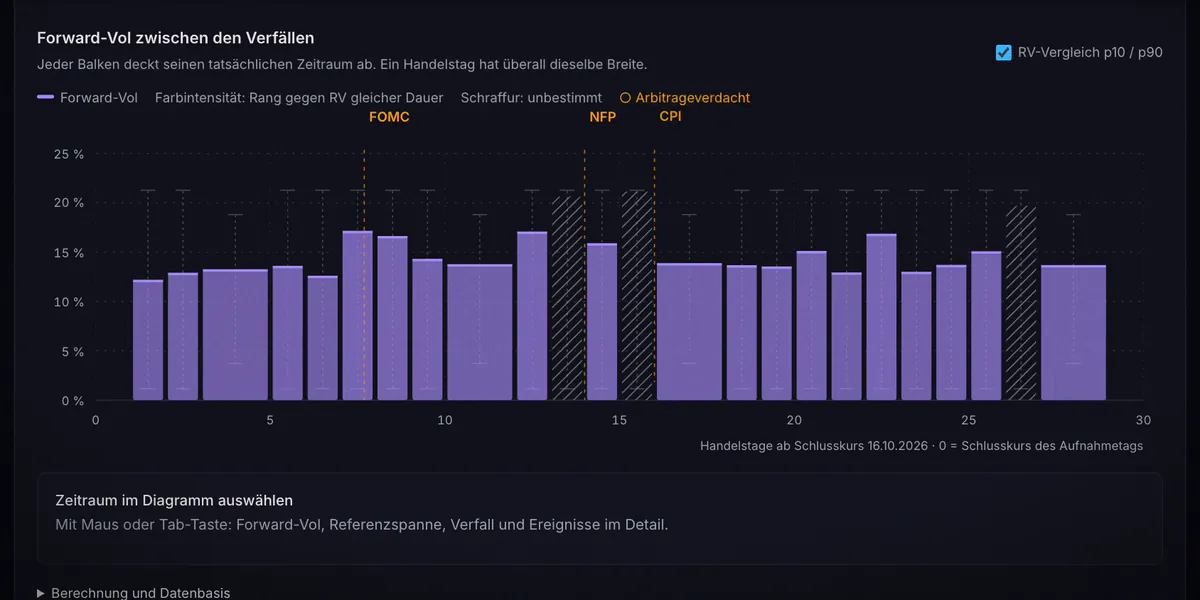The height and width of the screenshot is (600, 1200).
Task: Click the '25 %' y-axis label
Action: point(68,153)
